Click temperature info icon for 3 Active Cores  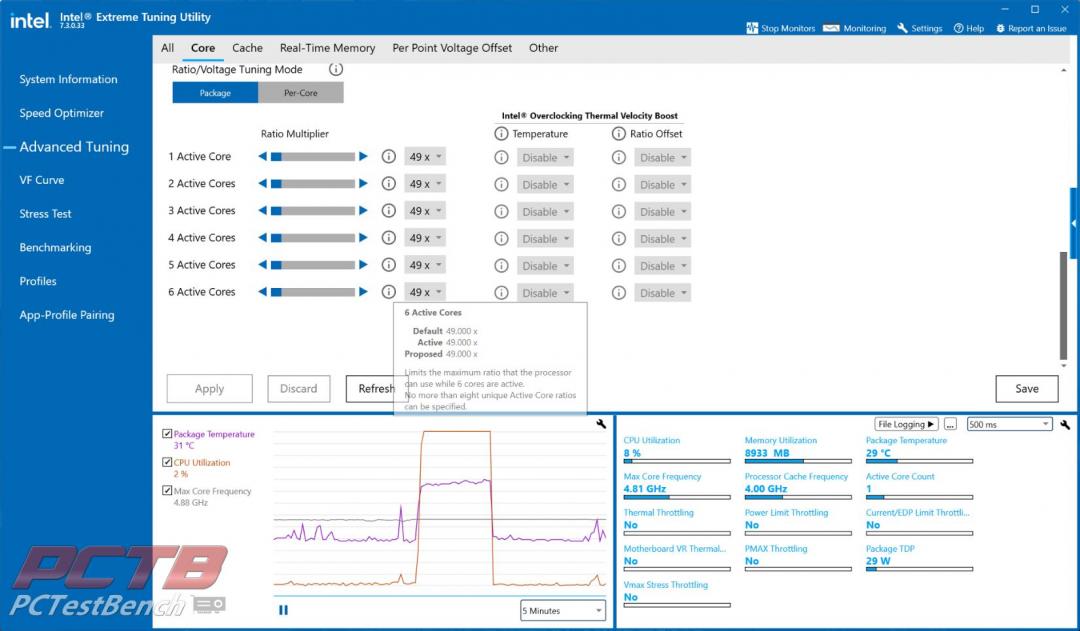pos(501,211)
